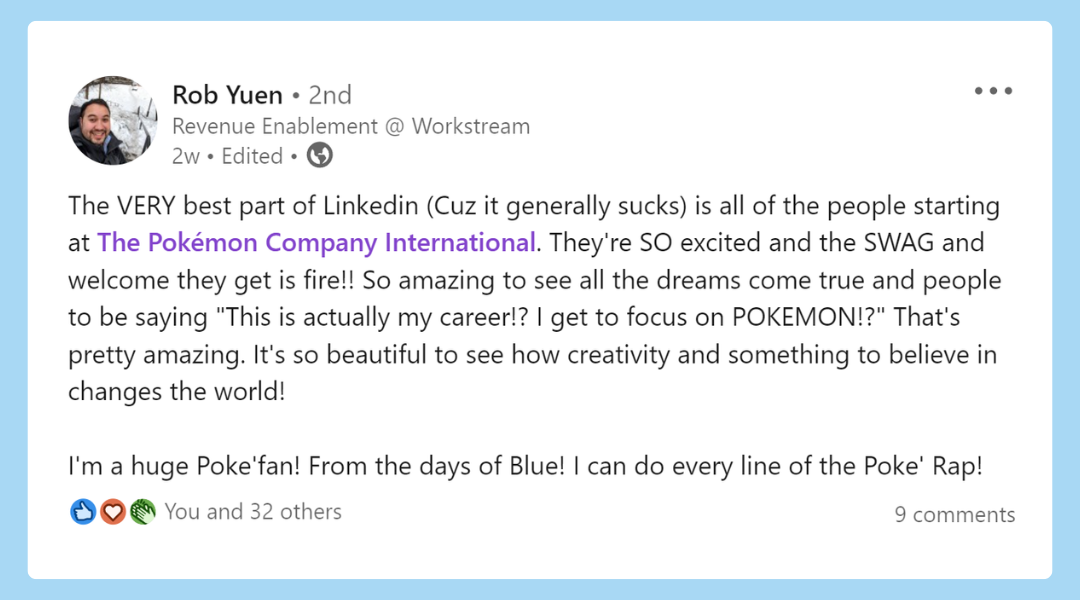Click the green clapping Celebrate reaction icon

pyautogui.click(x=143, y=512)
